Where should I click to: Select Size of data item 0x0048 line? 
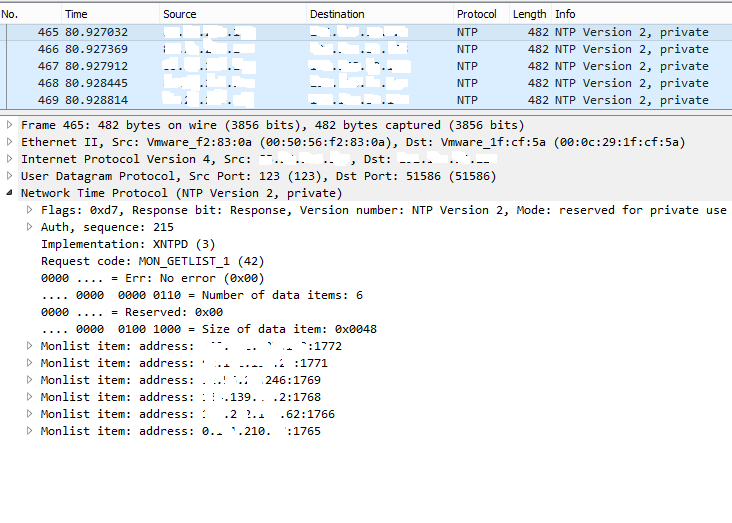[x=209, y=329]
